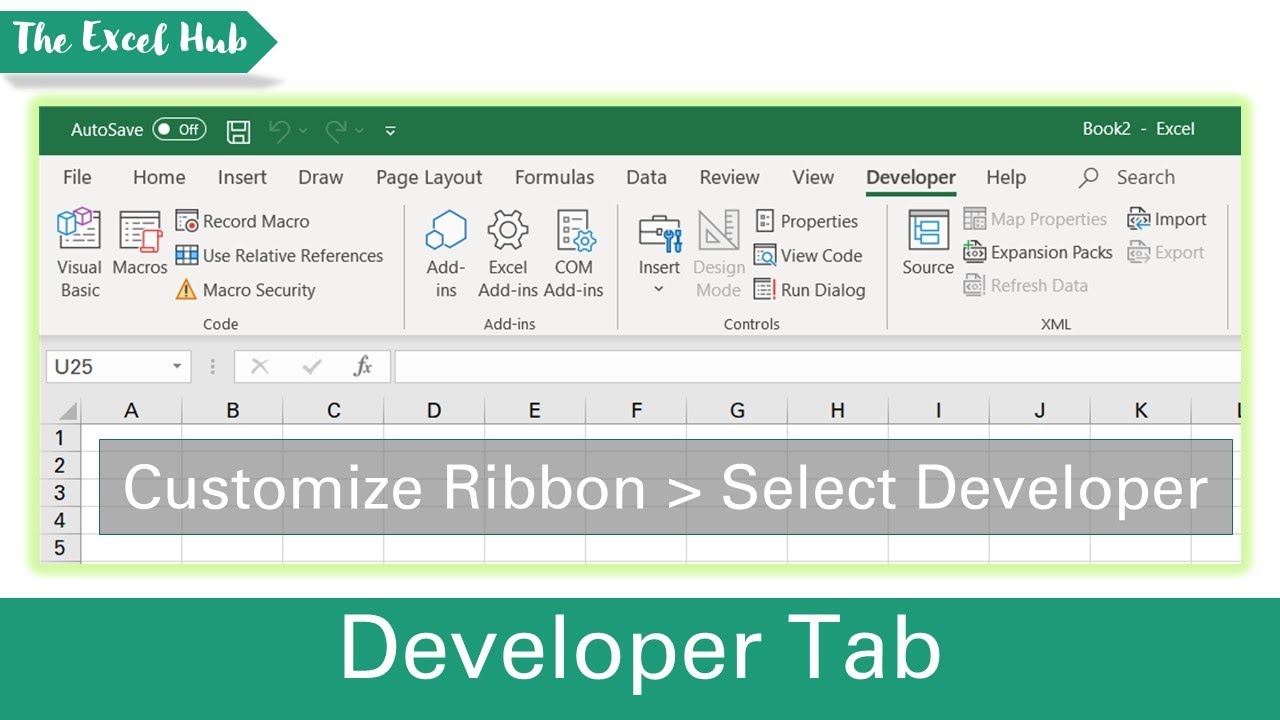This screenshot has width=1280, height=720.
Task: Select column H header
Action: click(838, 410)
